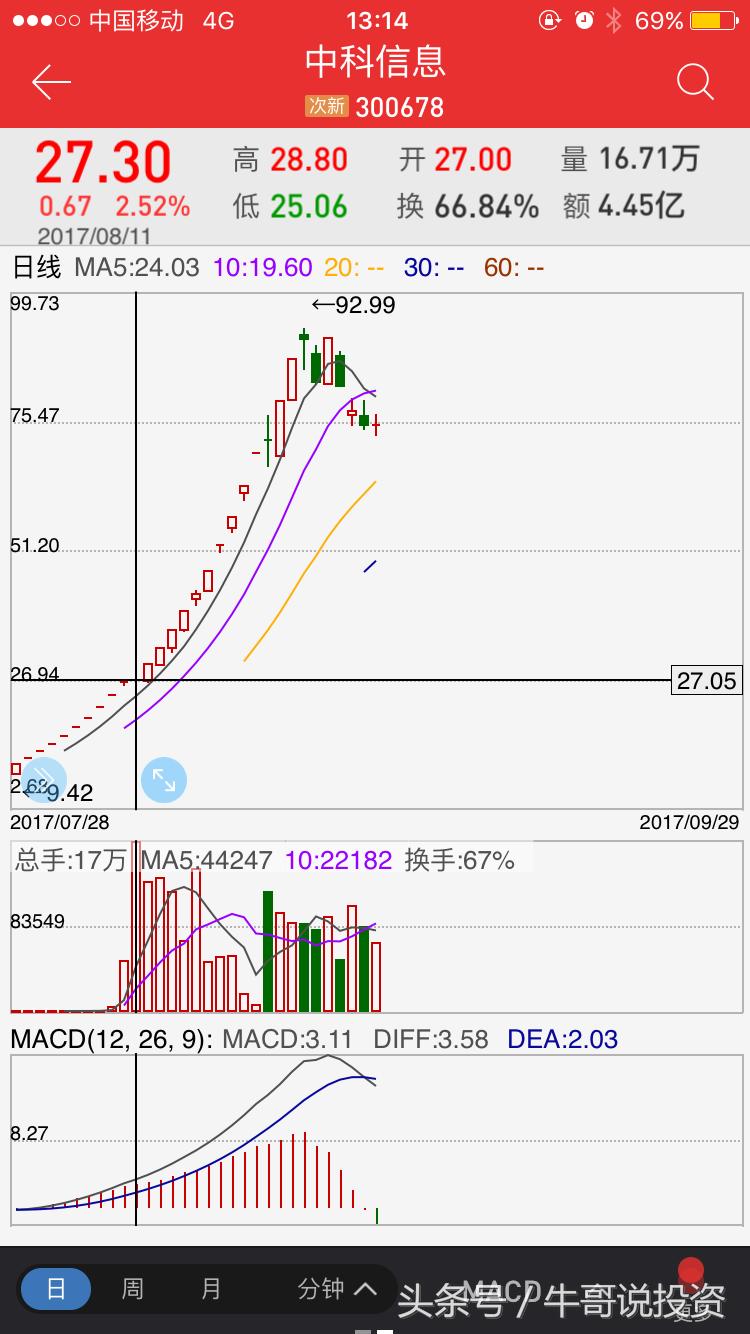Tap the double-chevron circle on chart
The image size is (750, 1334).
(x=43, y=780)
